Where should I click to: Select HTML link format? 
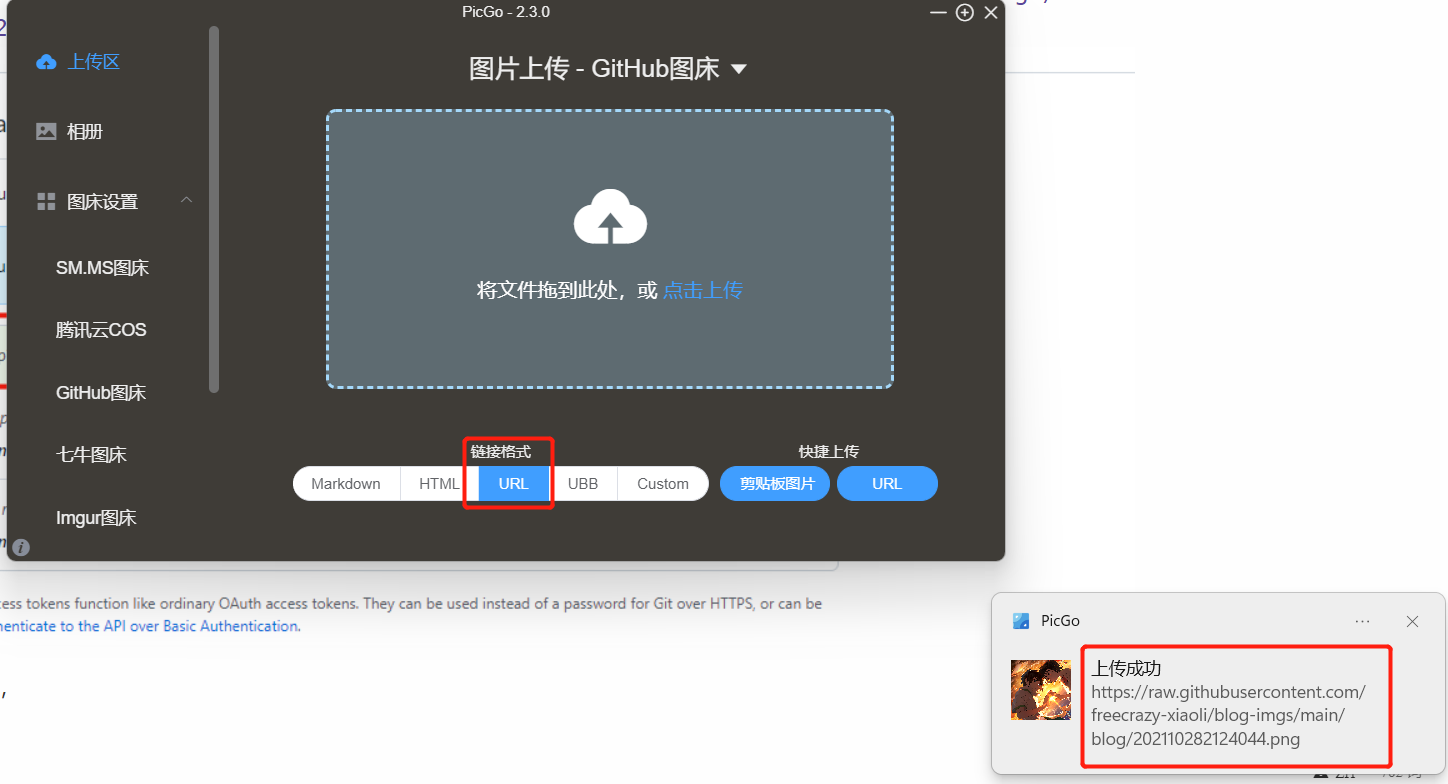pos(439,484)
